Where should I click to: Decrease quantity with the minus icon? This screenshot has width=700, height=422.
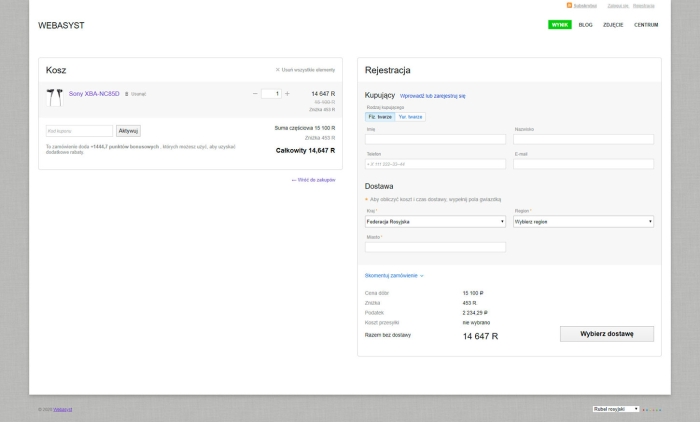click(255, 93)
